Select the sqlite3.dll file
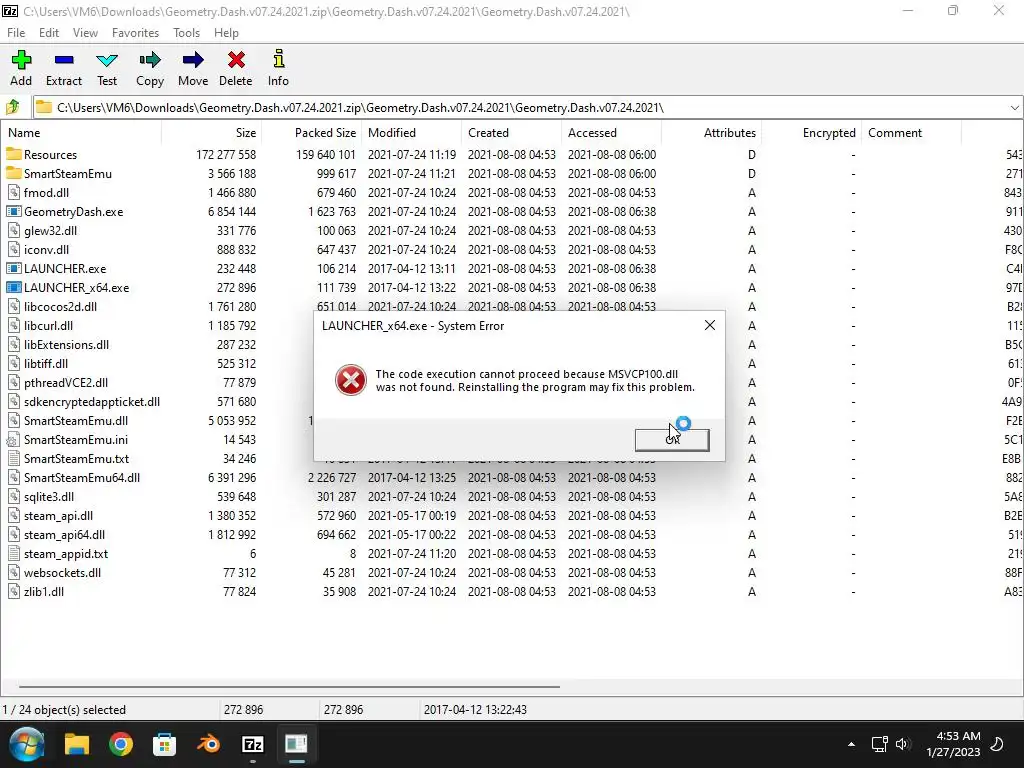The height and width of the screenshot is (768, 1024). 49,496
